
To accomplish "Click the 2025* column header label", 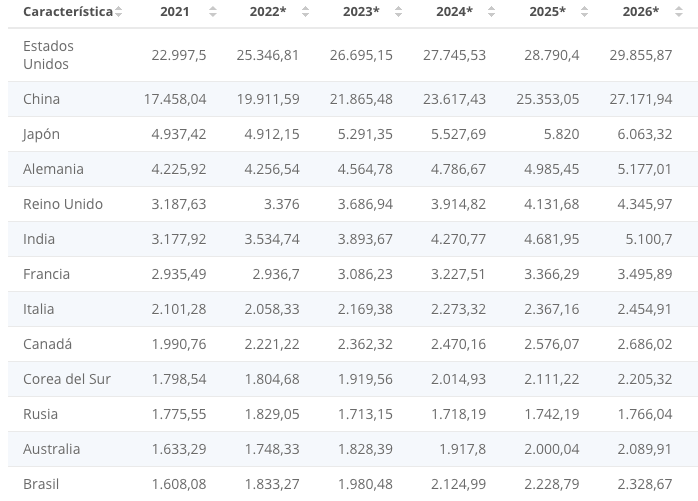I will (x=548, y=12).
